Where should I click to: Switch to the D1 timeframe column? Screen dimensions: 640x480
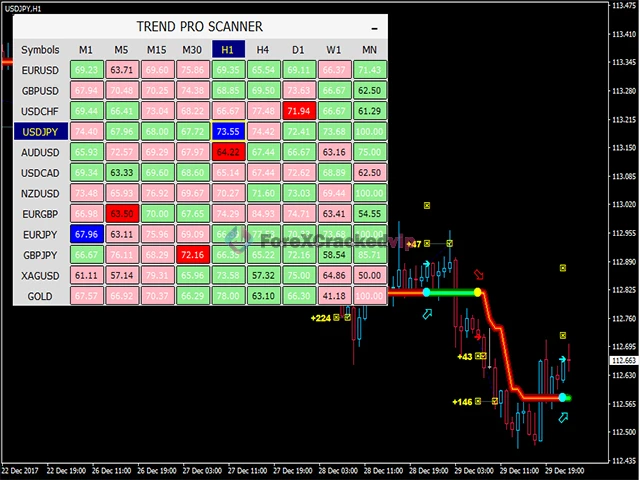click(x=299, y=49)
